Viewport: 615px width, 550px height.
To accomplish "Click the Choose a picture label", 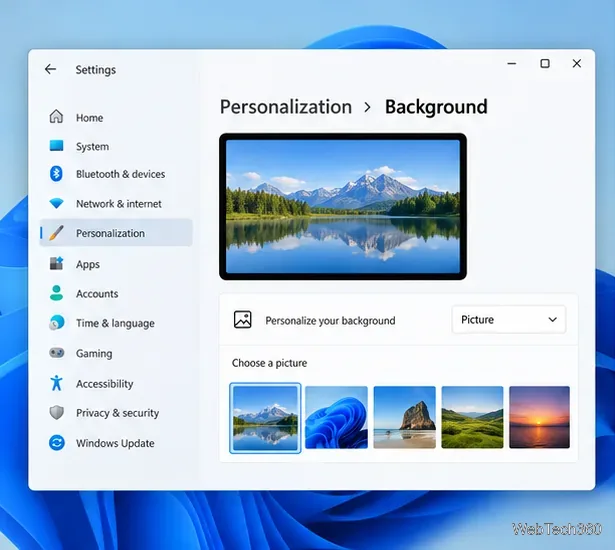I will click(269, 363).
